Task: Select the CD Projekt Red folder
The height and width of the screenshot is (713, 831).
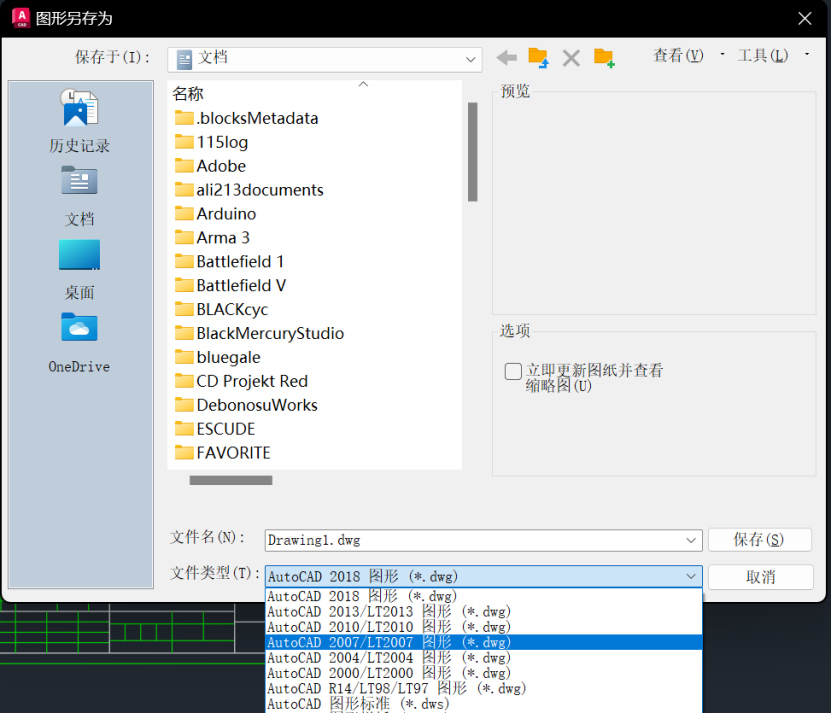Action: tap(241, 381)
